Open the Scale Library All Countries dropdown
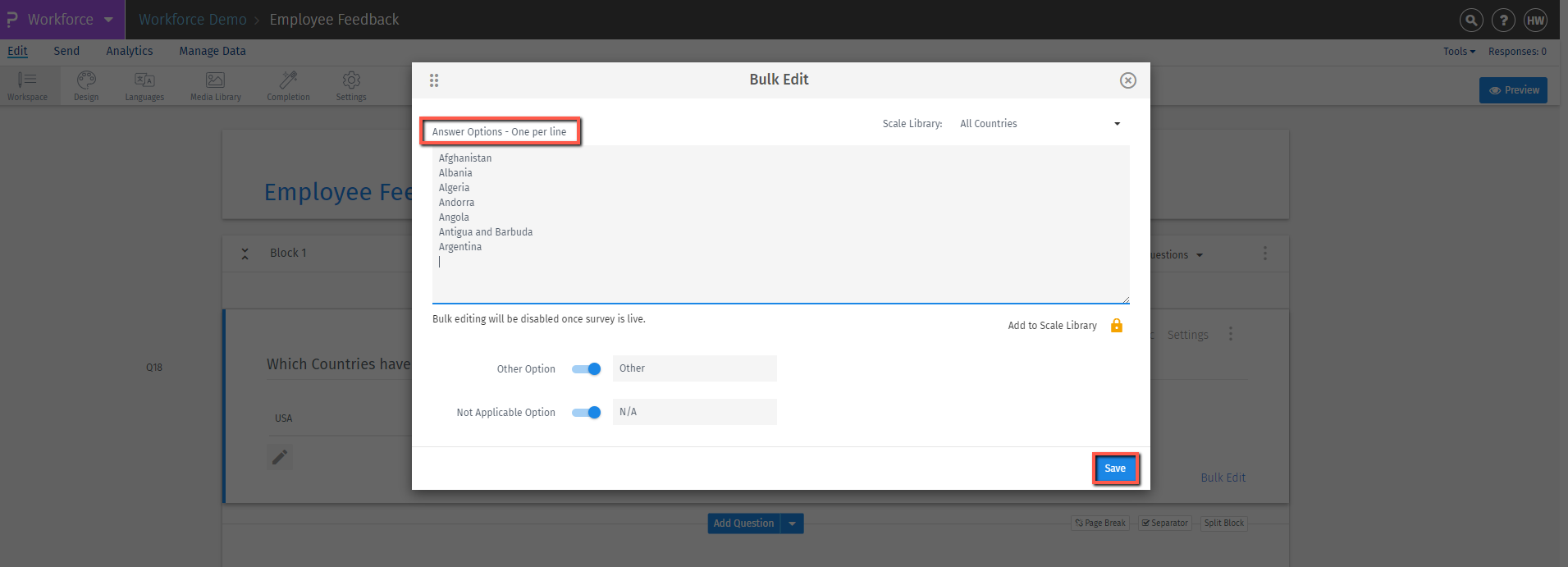The height and width of the screenshot is (567, 1568). coord(1040,124)
